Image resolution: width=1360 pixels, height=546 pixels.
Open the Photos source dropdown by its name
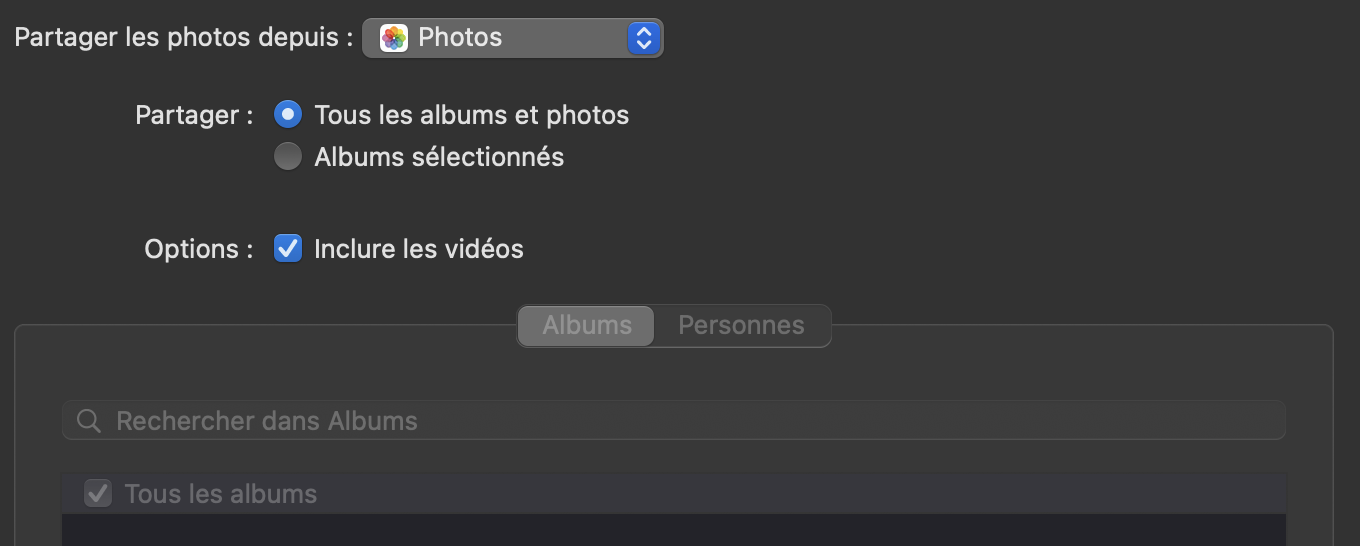[x=460, y=38]
